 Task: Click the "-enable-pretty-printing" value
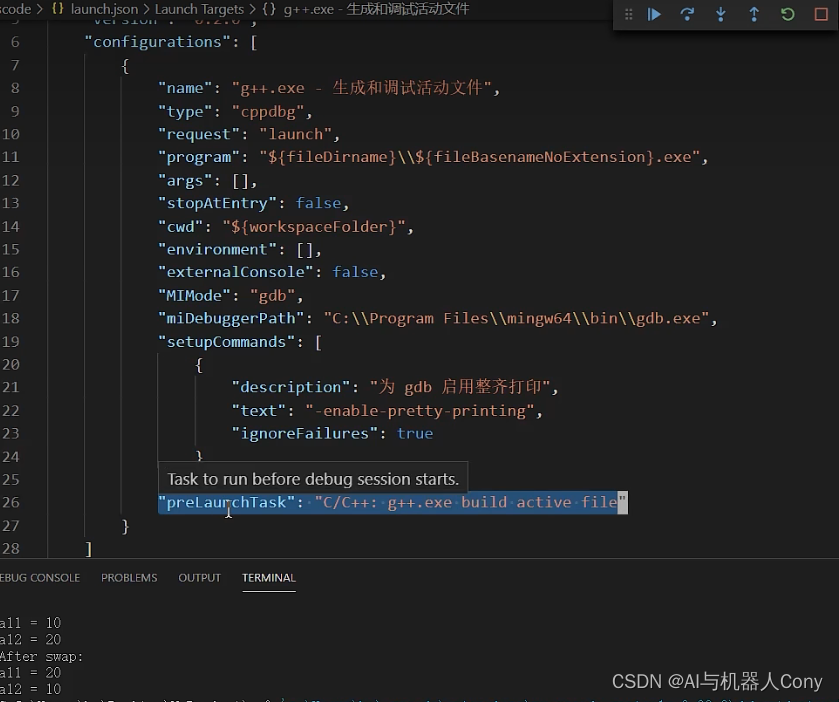(420, 410)
